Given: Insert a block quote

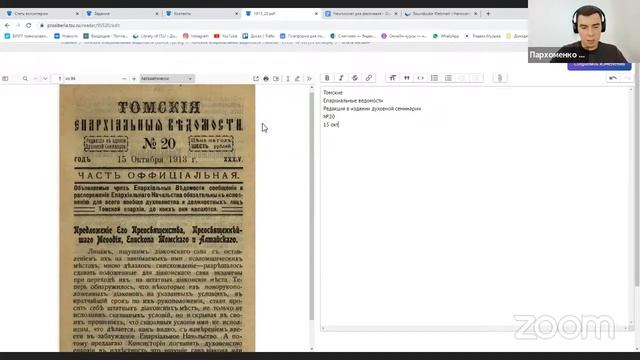Looking at the screenshot, I should (407, 78).
